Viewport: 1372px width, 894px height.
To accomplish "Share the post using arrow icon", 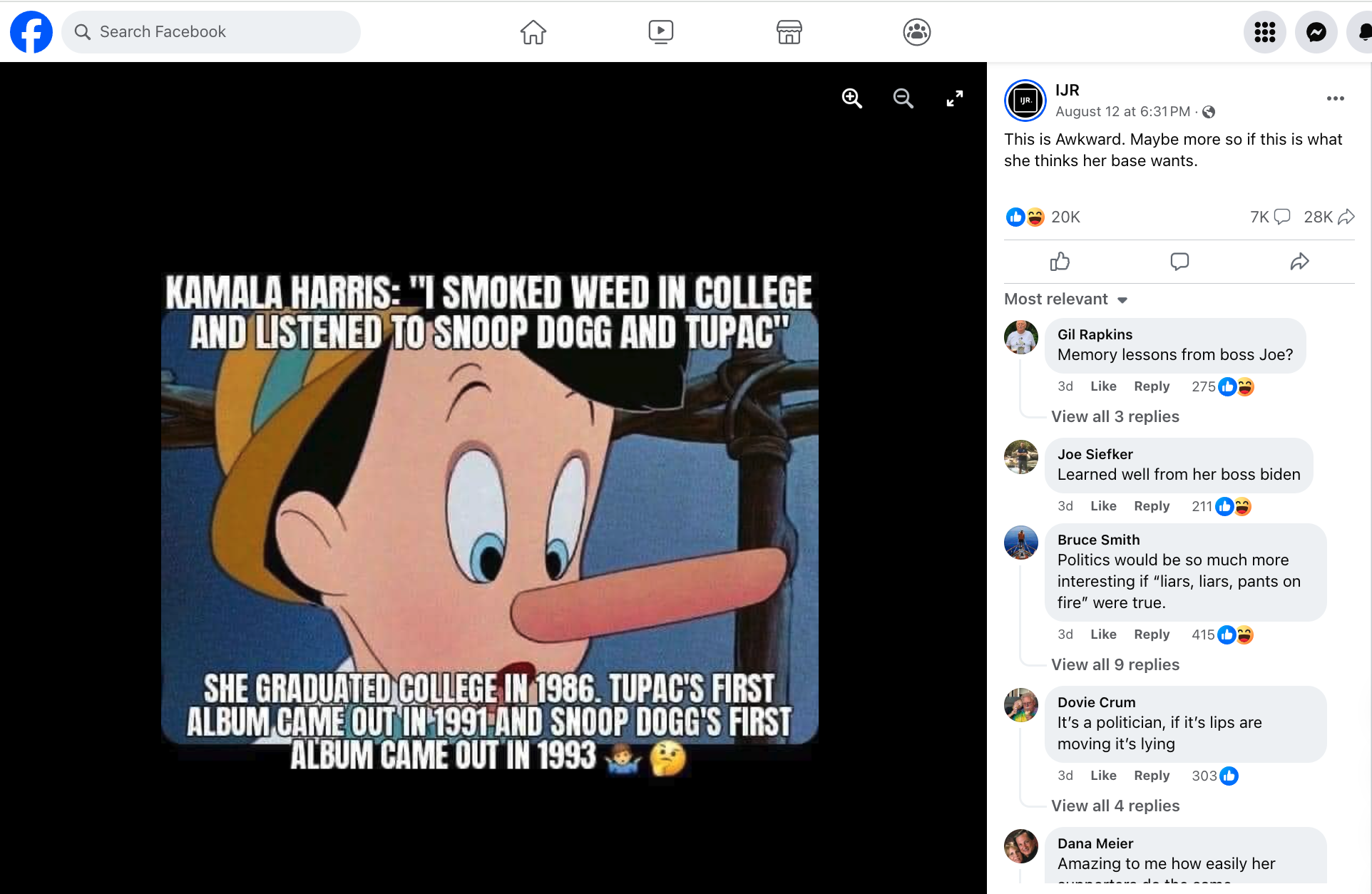I will [1299, 262].
